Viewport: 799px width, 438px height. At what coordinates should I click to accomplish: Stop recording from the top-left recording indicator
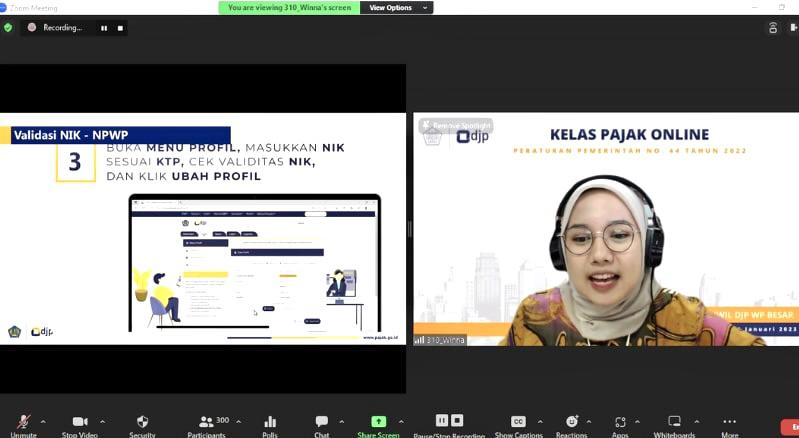point(120,28)
